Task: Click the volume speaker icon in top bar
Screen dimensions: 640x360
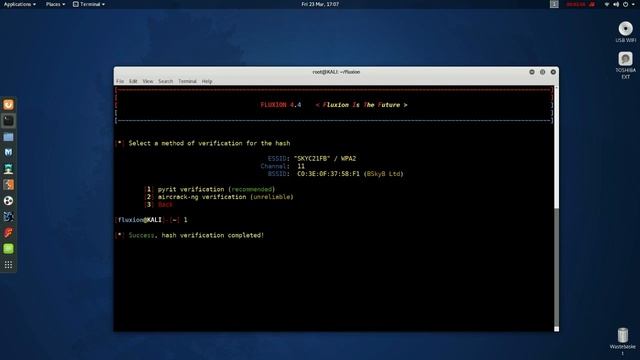Action: (x=616, y=4)
